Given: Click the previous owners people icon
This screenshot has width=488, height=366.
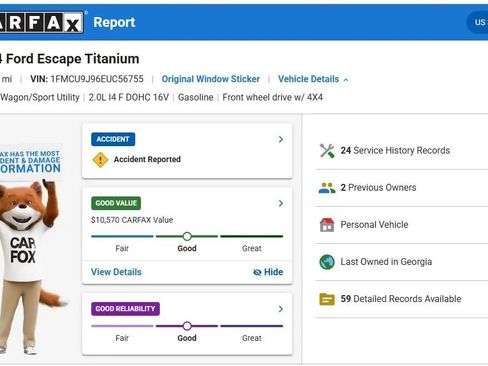Looking at the screenshot, I should coord(327,188).
